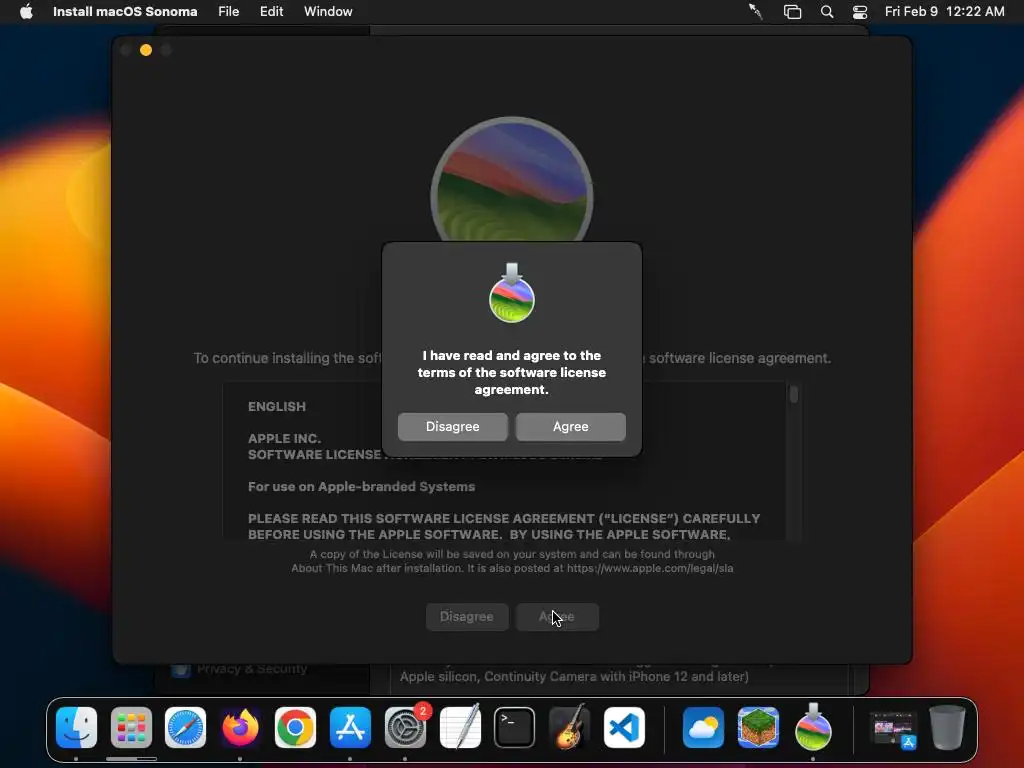Click the pen-shaped menu bar status icon
Screen dimensions: 1024x768
pyautogui.click(x=756, y=12)
